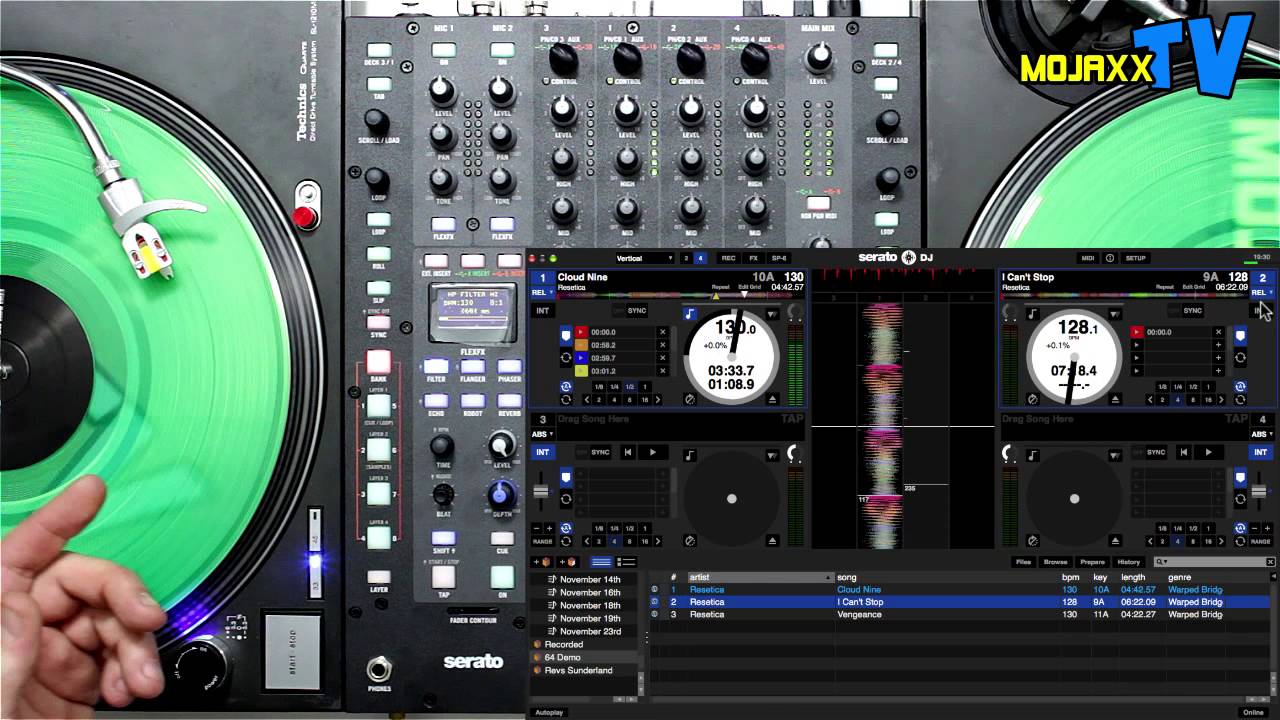Click the add subcrate icon
1280x720 pixels.
(568, 562)
